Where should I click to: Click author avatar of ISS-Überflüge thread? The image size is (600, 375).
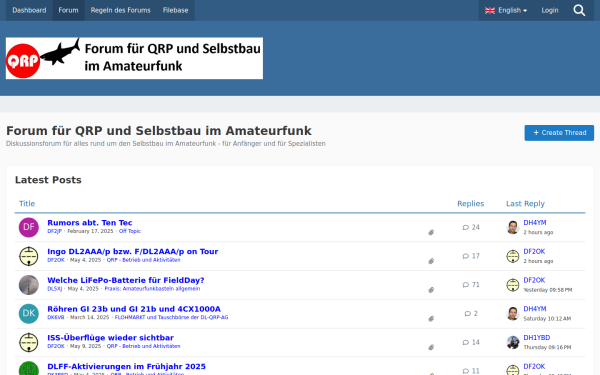pos(29,342)
